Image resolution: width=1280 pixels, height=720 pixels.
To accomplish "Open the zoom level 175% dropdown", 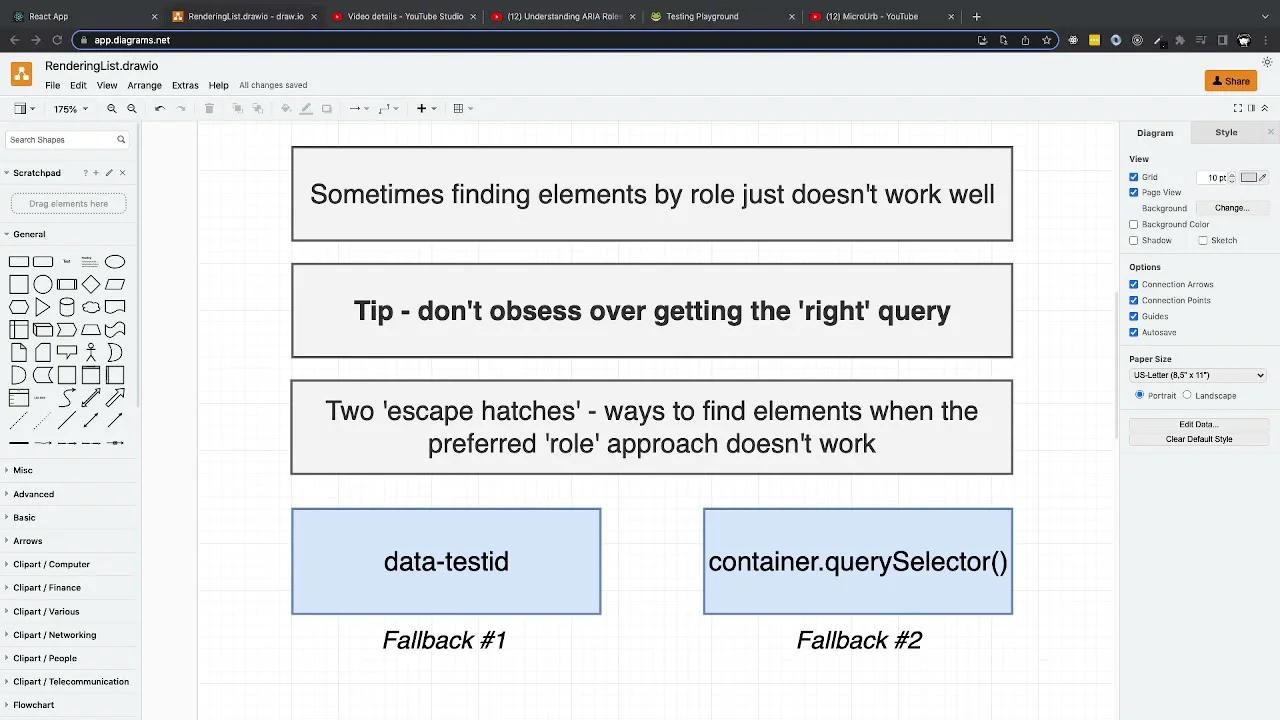I will [70, 108].
